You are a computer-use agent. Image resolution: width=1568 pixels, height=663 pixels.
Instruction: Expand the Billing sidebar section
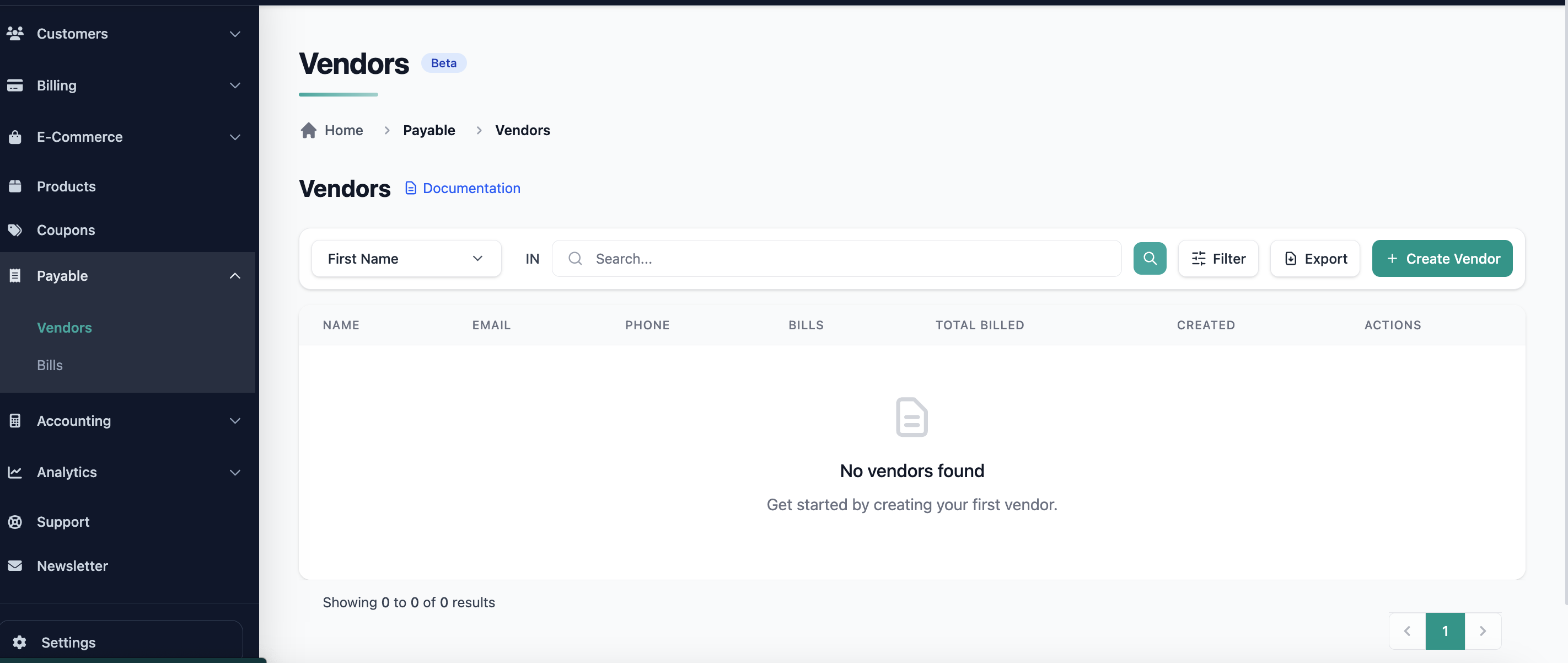234,85
